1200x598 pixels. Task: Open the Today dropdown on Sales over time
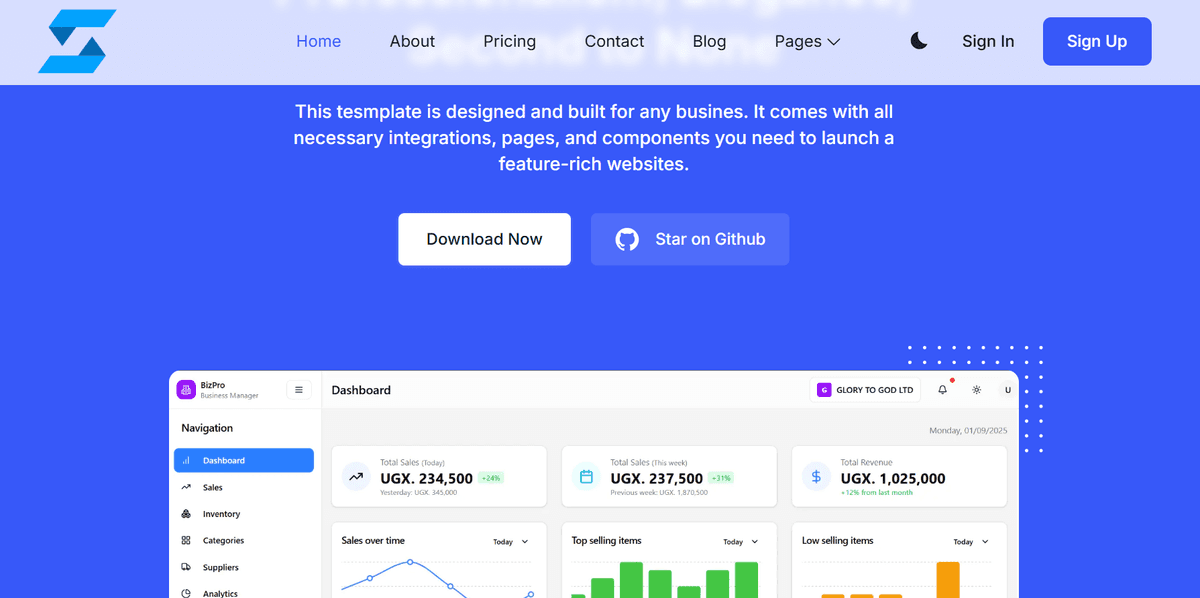pyautogui.click(x=511, y=542)
